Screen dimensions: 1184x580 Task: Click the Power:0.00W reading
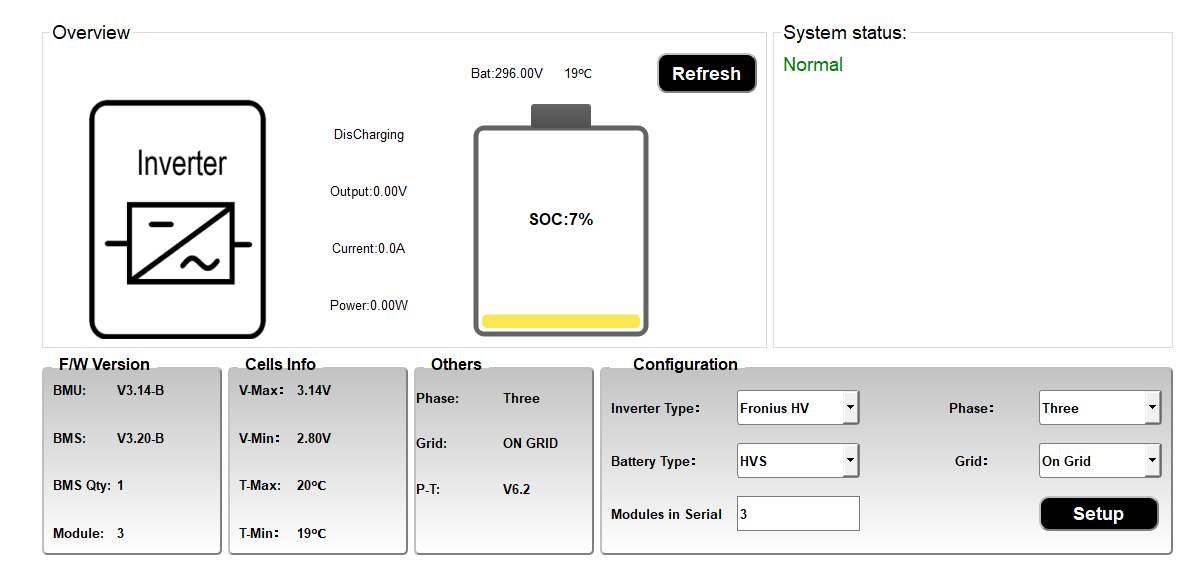pyautogui.click(x=369, y=306)
